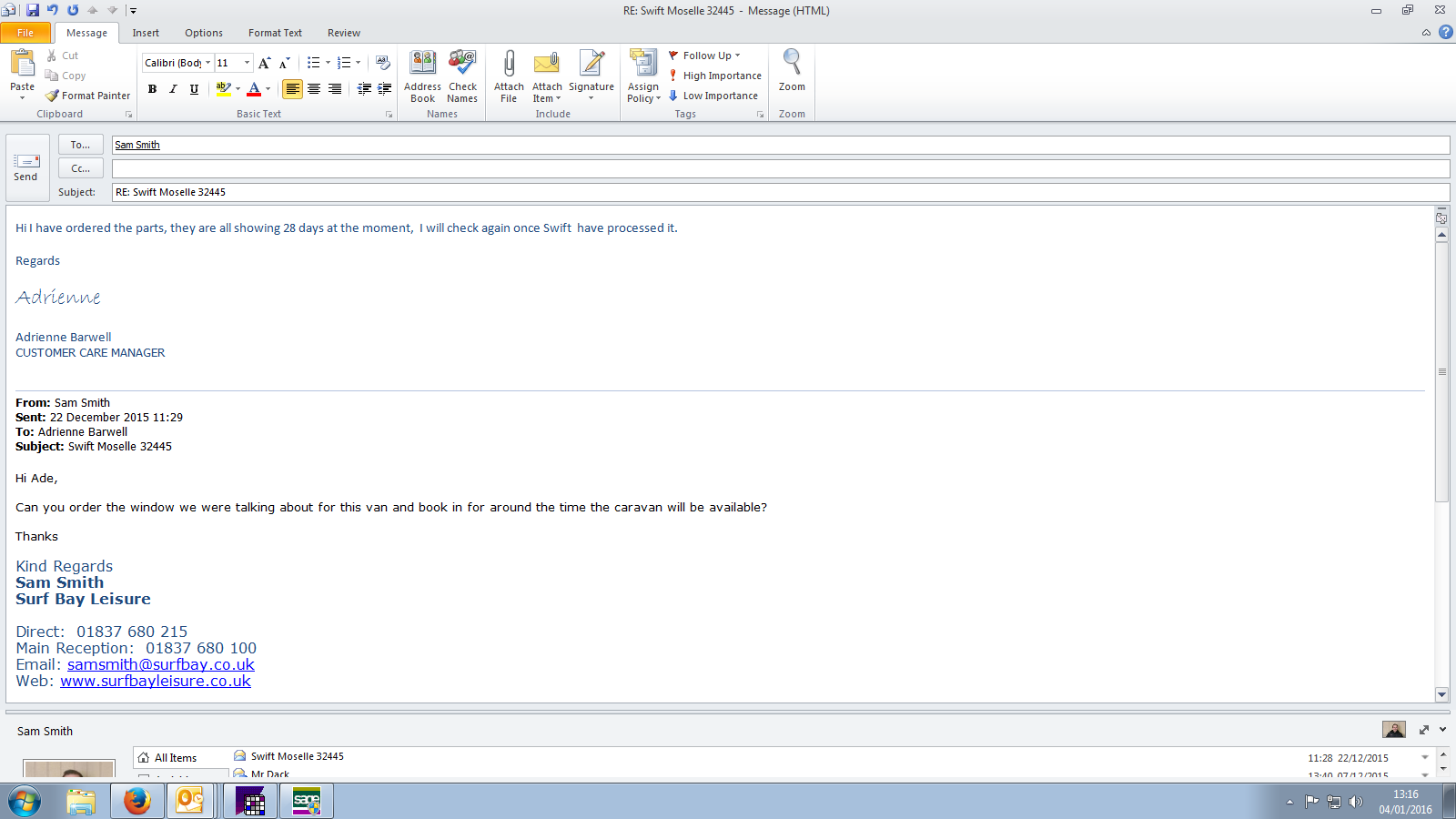1456x819 pixels.
Task: Open the text highlight color picker arrow
Action: pyautogui.click(x=238, y=88)
